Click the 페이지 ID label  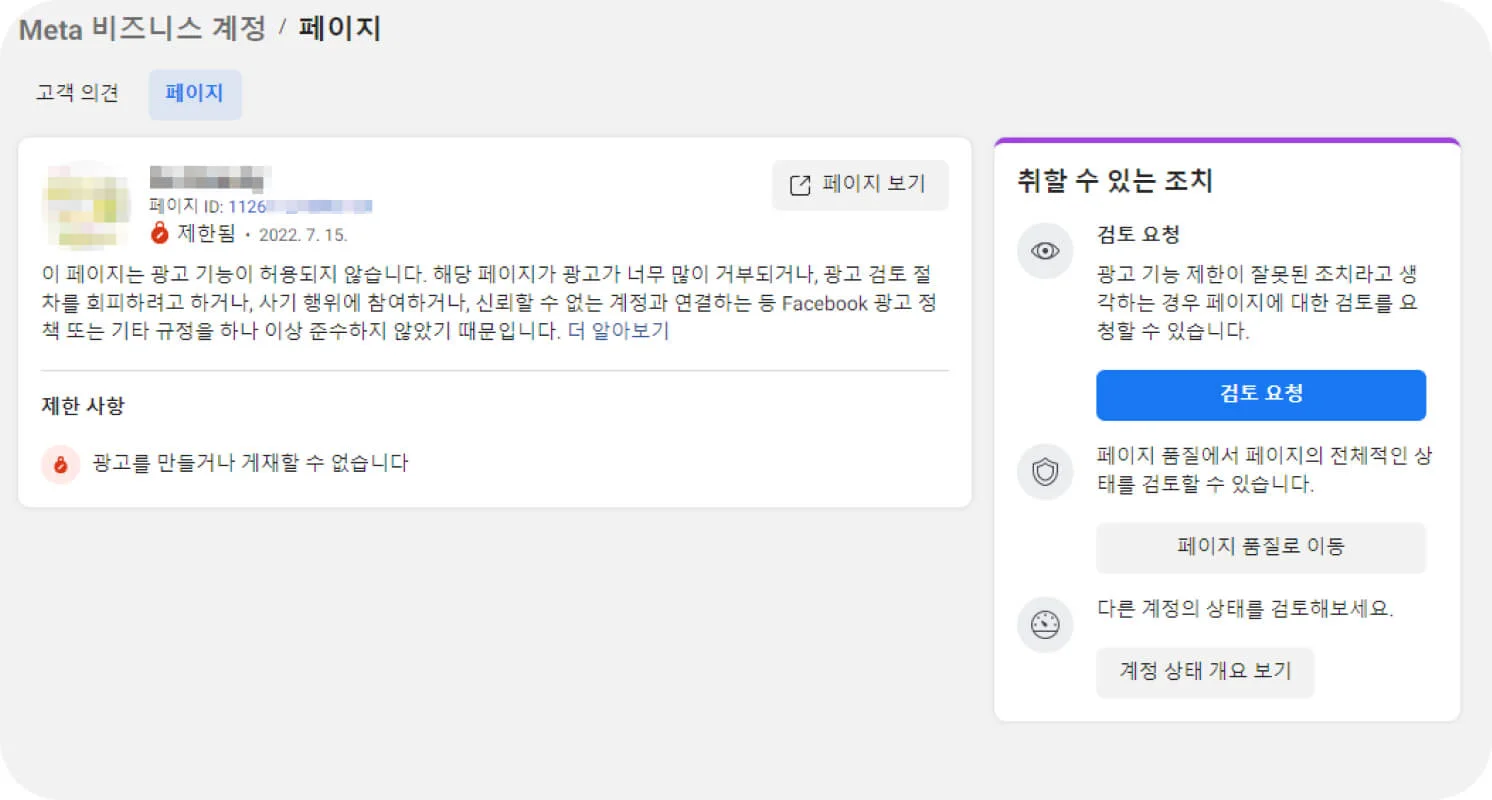(186, 207)
